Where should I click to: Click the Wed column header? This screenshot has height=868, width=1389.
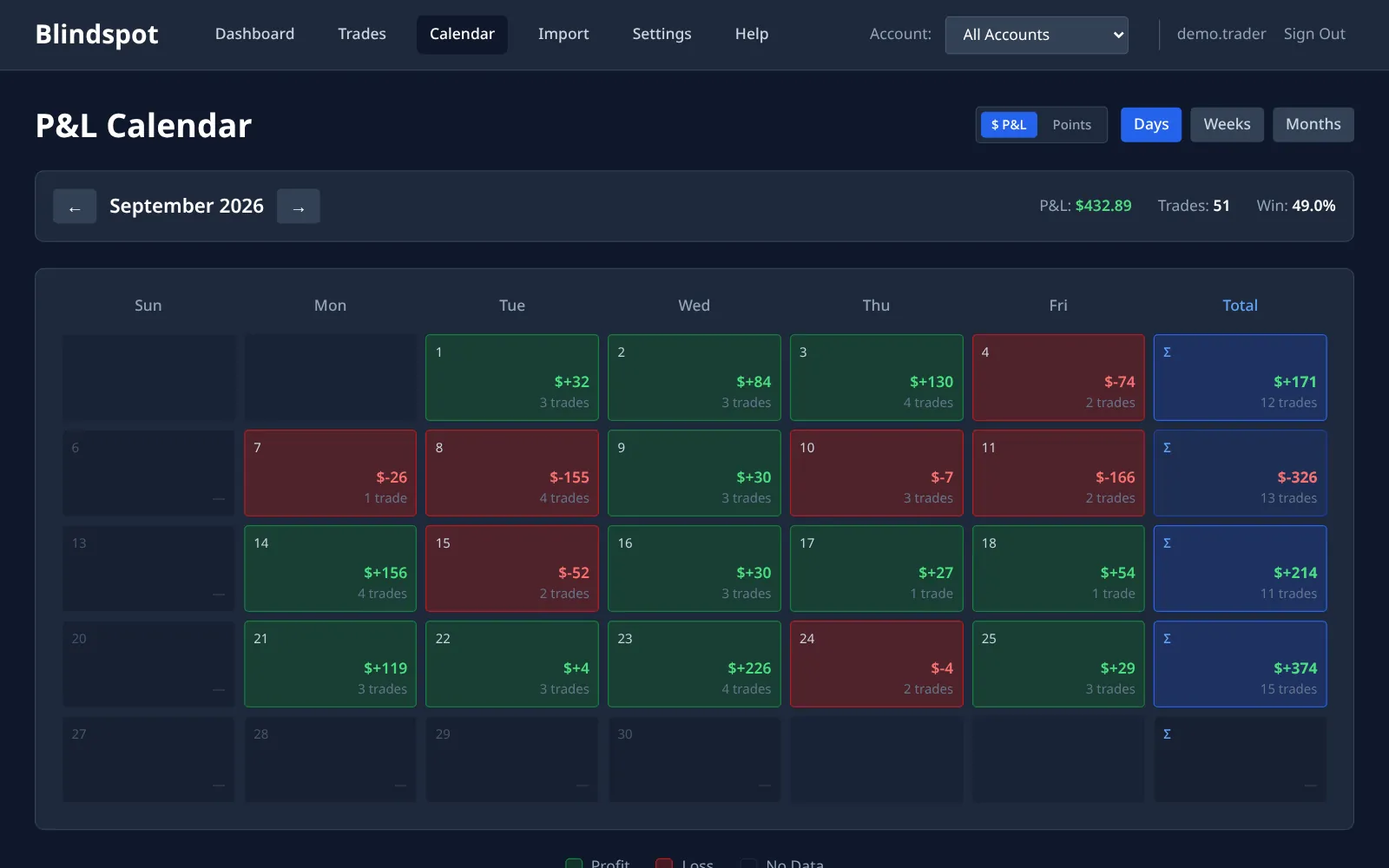(694, 306)
